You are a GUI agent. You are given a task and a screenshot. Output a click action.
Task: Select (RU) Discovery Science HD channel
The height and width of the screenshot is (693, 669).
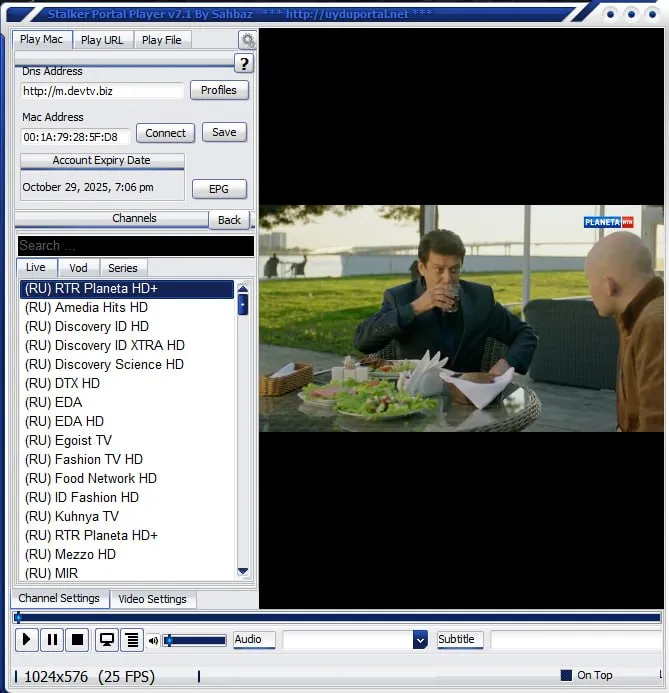pyautogui.click(x=126, y=365)
